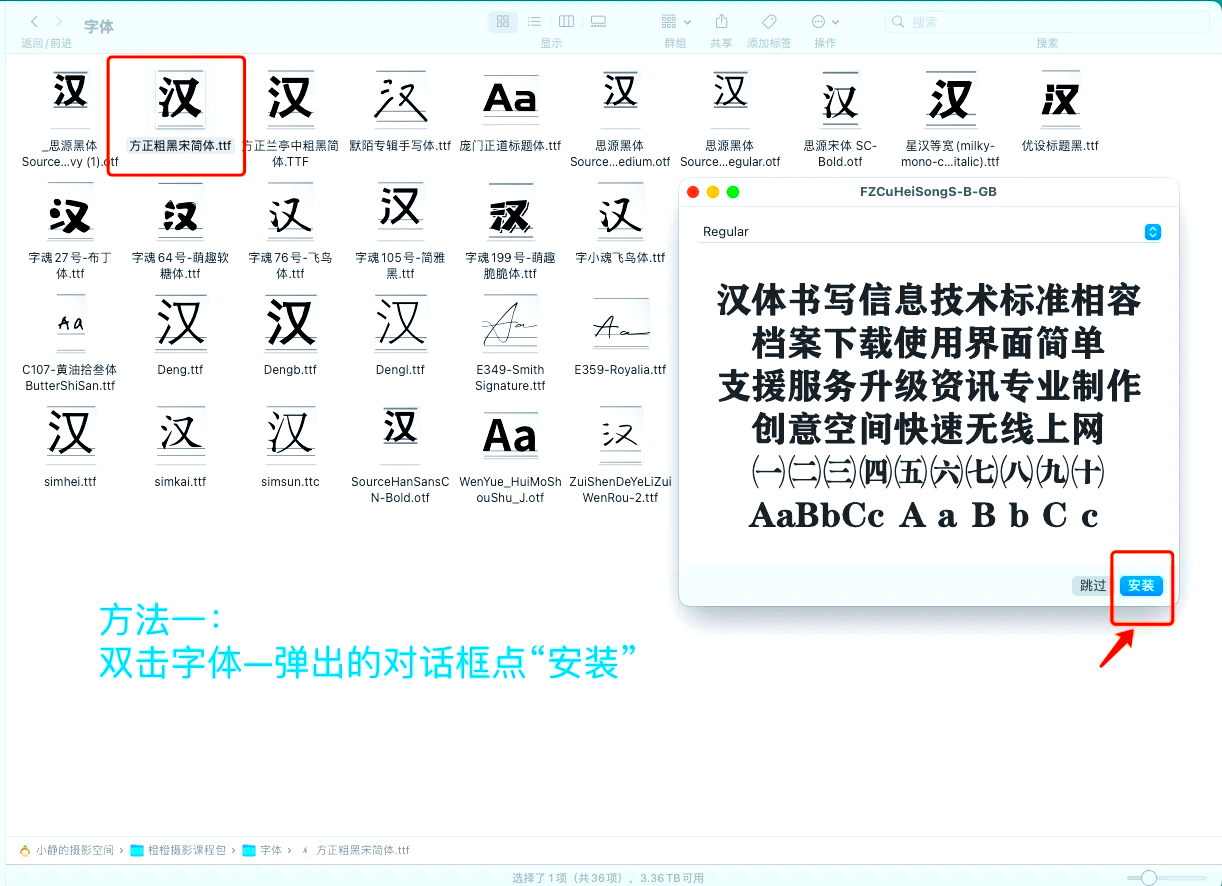Select the 默陌专辑手写体.ttf font file

coord(400,112)
